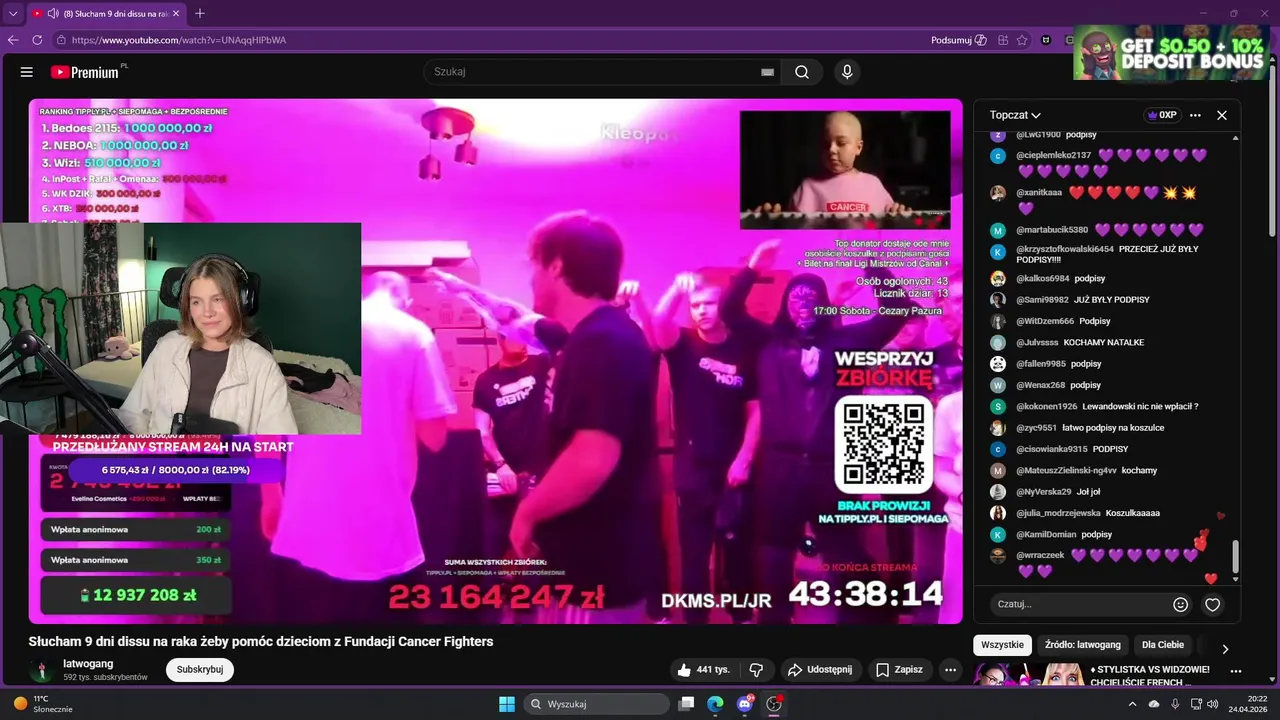Open options for the STYLISTKA VS WIDZOWIE video

pyautogui.click(x=1236, y=671)
